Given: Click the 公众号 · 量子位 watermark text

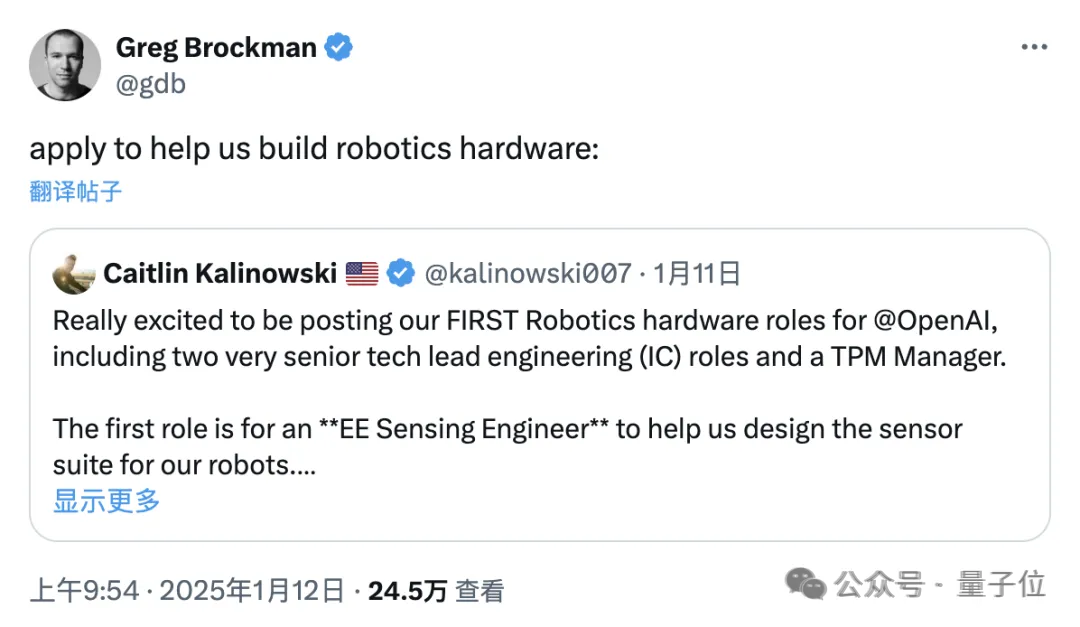Looking at the screenshot, I should 941,584.
